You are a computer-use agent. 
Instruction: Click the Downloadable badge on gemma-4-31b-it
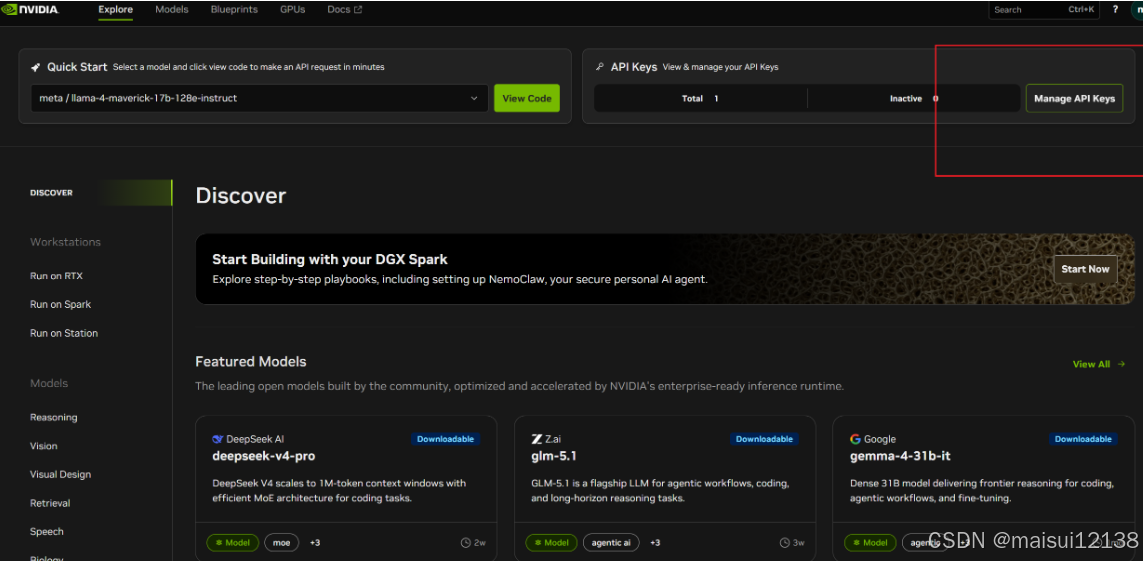coord(1083,439)
